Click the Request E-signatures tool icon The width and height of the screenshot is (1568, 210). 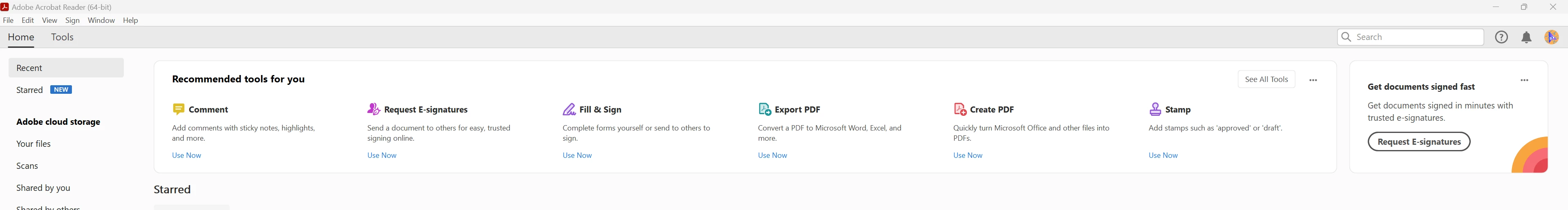point(374,109)
